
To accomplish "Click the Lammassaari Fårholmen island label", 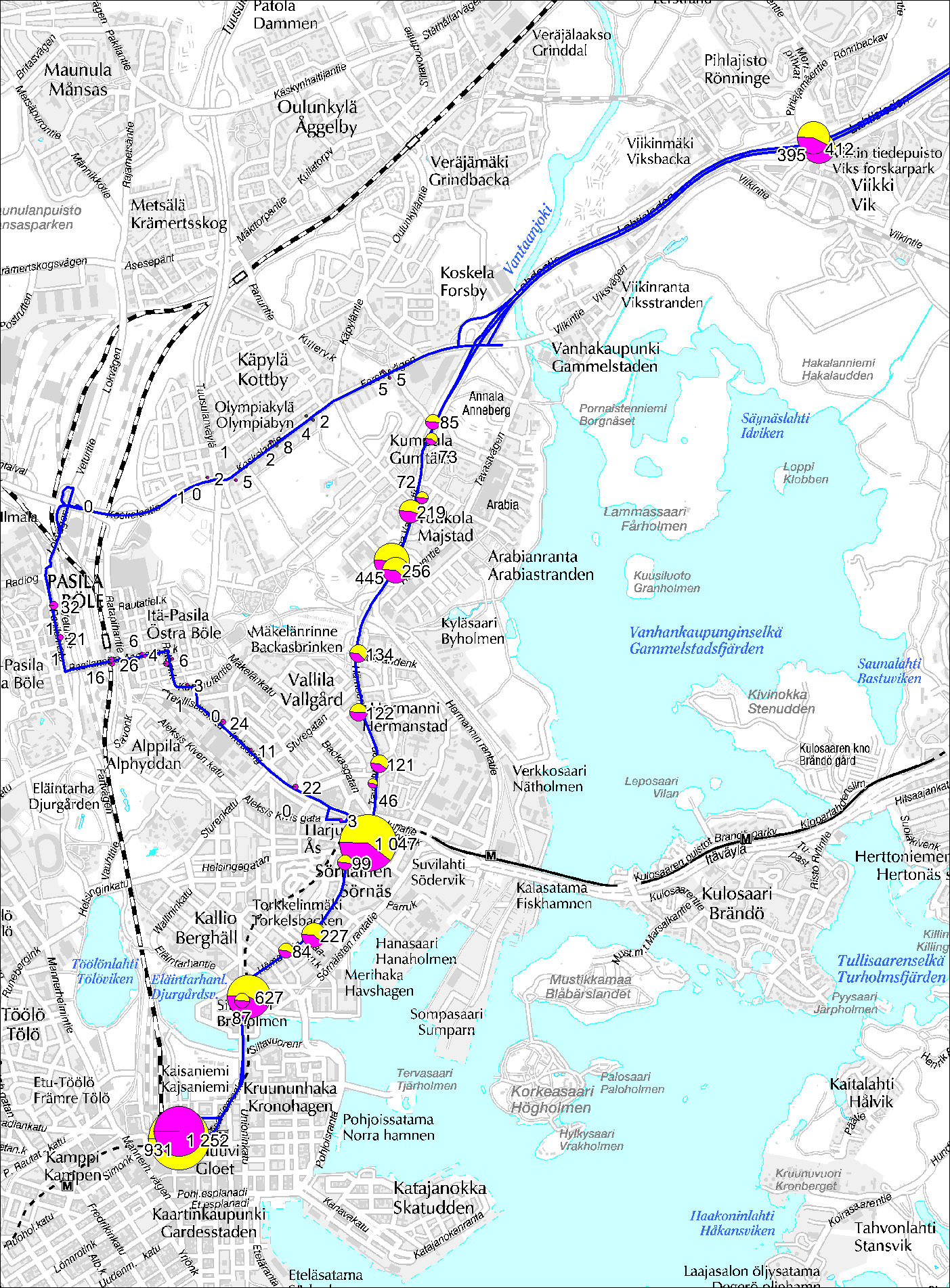I will [x=645, y=518].
